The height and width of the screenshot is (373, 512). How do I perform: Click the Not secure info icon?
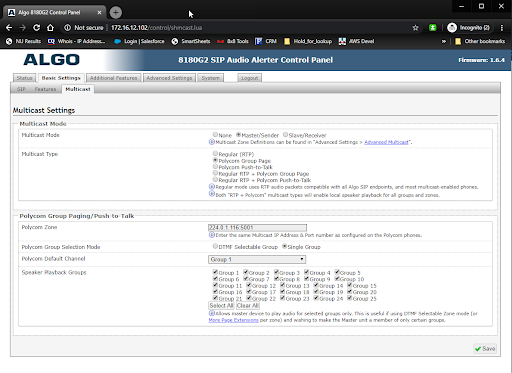68,28
